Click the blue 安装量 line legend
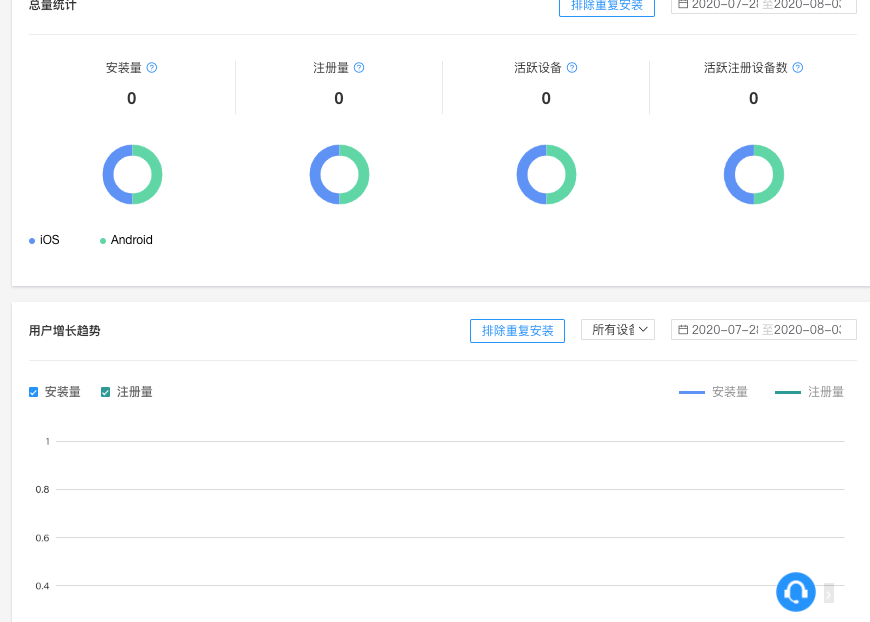Viewport: 870px width, 622px height. [x=713, y=392]
